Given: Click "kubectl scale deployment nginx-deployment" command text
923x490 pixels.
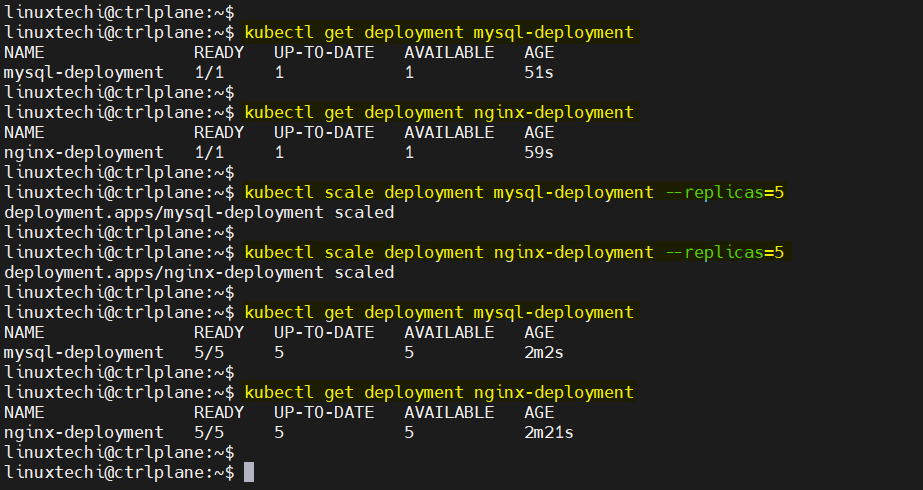Looking at the screenshot, I should click(449, 253).
